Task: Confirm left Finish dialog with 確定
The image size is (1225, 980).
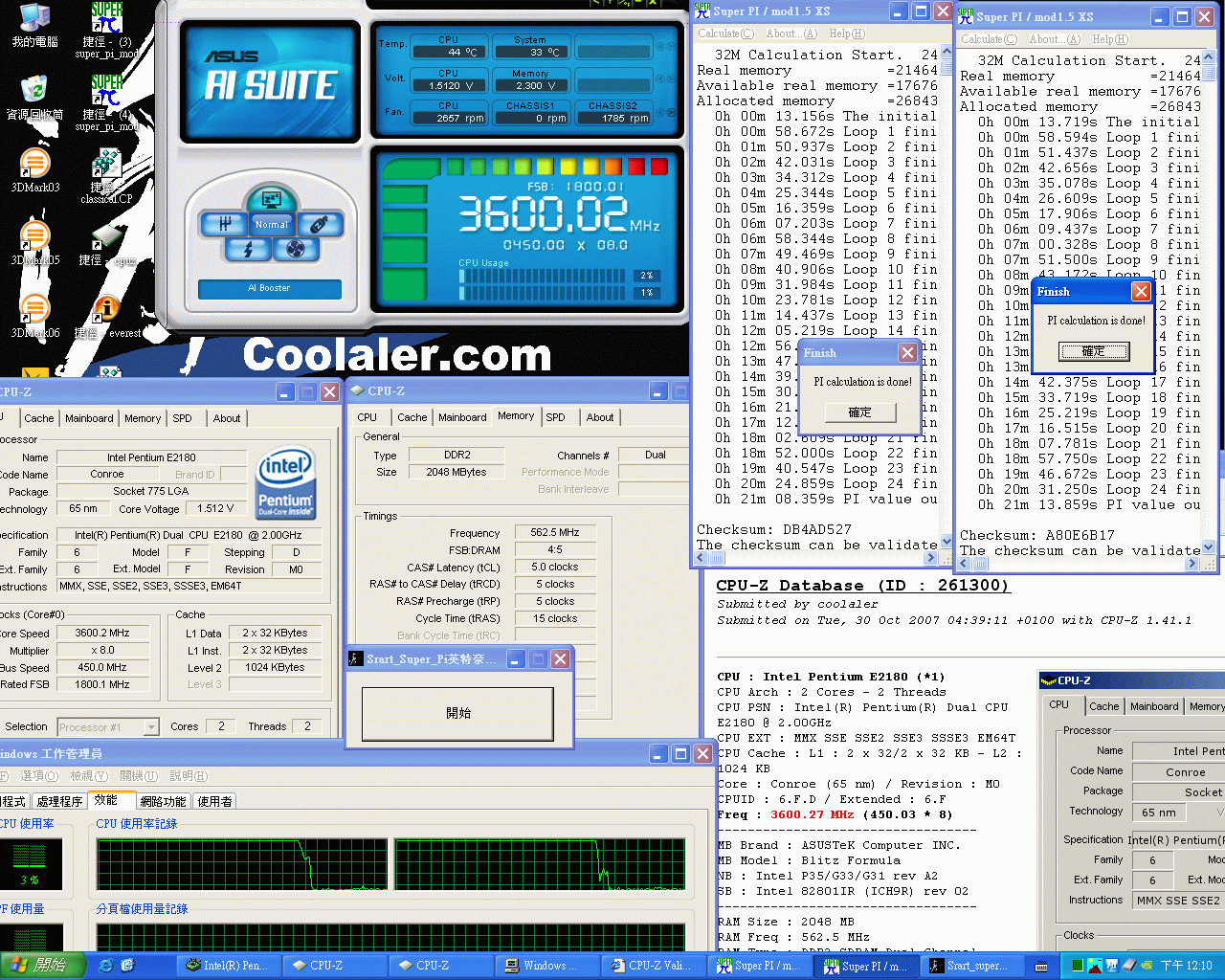Action: tap(860, 412)
